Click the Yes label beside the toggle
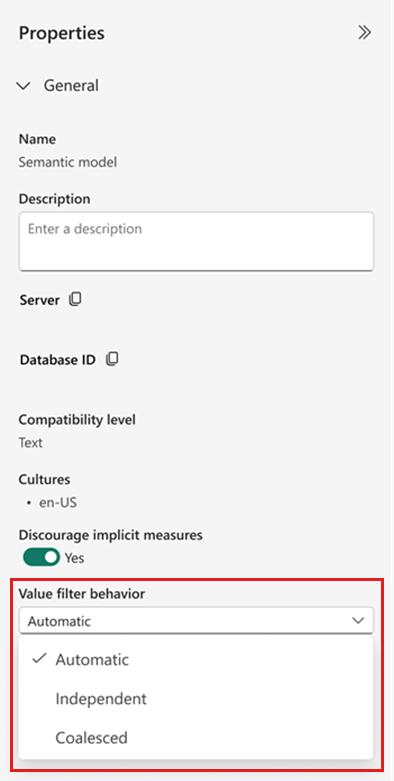This screenshot has height=781, width=394. (x=75, y=558)
